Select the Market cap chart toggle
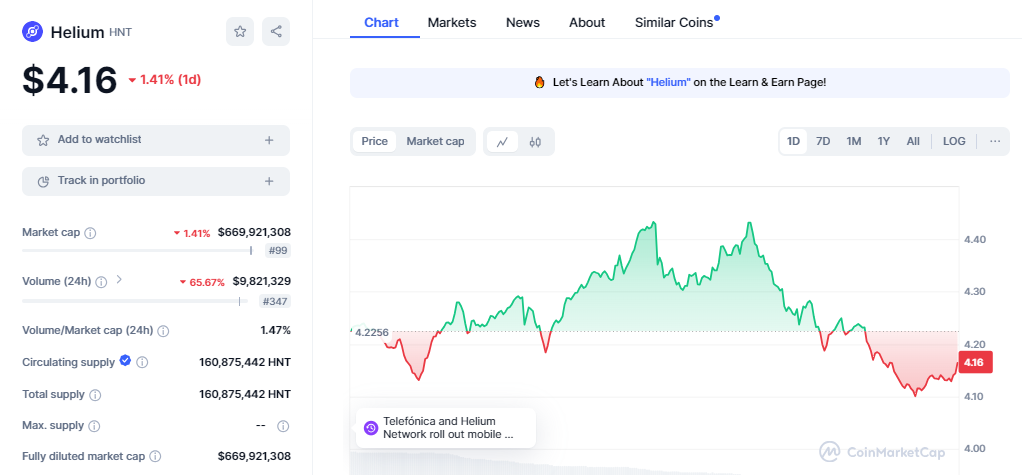Screen dimensions: 1022x475 tap(435, 141)
